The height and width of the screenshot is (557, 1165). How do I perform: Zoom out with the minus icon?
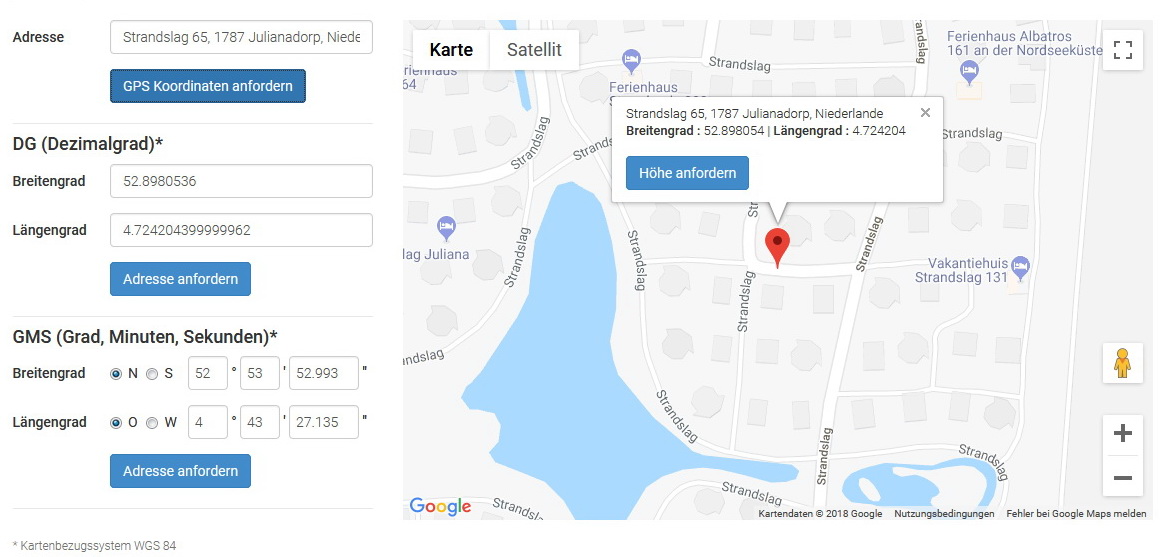[1123, 478]
